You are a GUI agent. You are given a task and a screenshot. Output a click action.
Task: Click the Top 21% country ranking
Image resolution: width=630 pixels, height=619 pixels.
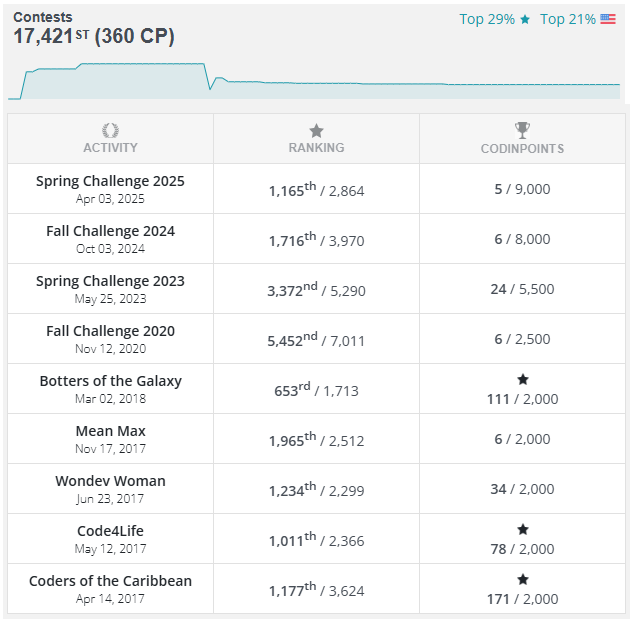[x=567, y=19]
